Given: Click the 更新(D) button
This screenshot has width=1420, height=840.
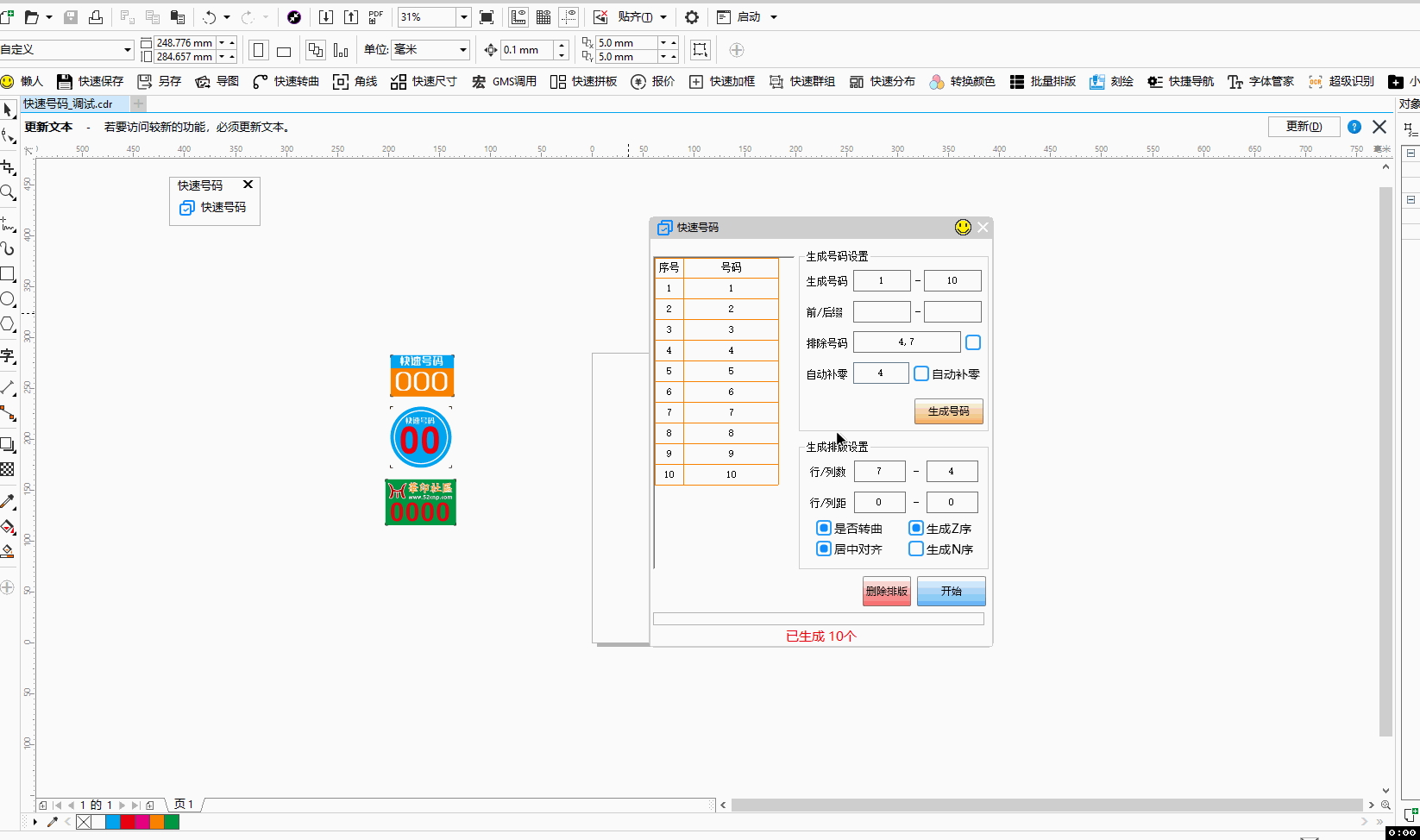Looking at the screenshot, I should 1304,127.
